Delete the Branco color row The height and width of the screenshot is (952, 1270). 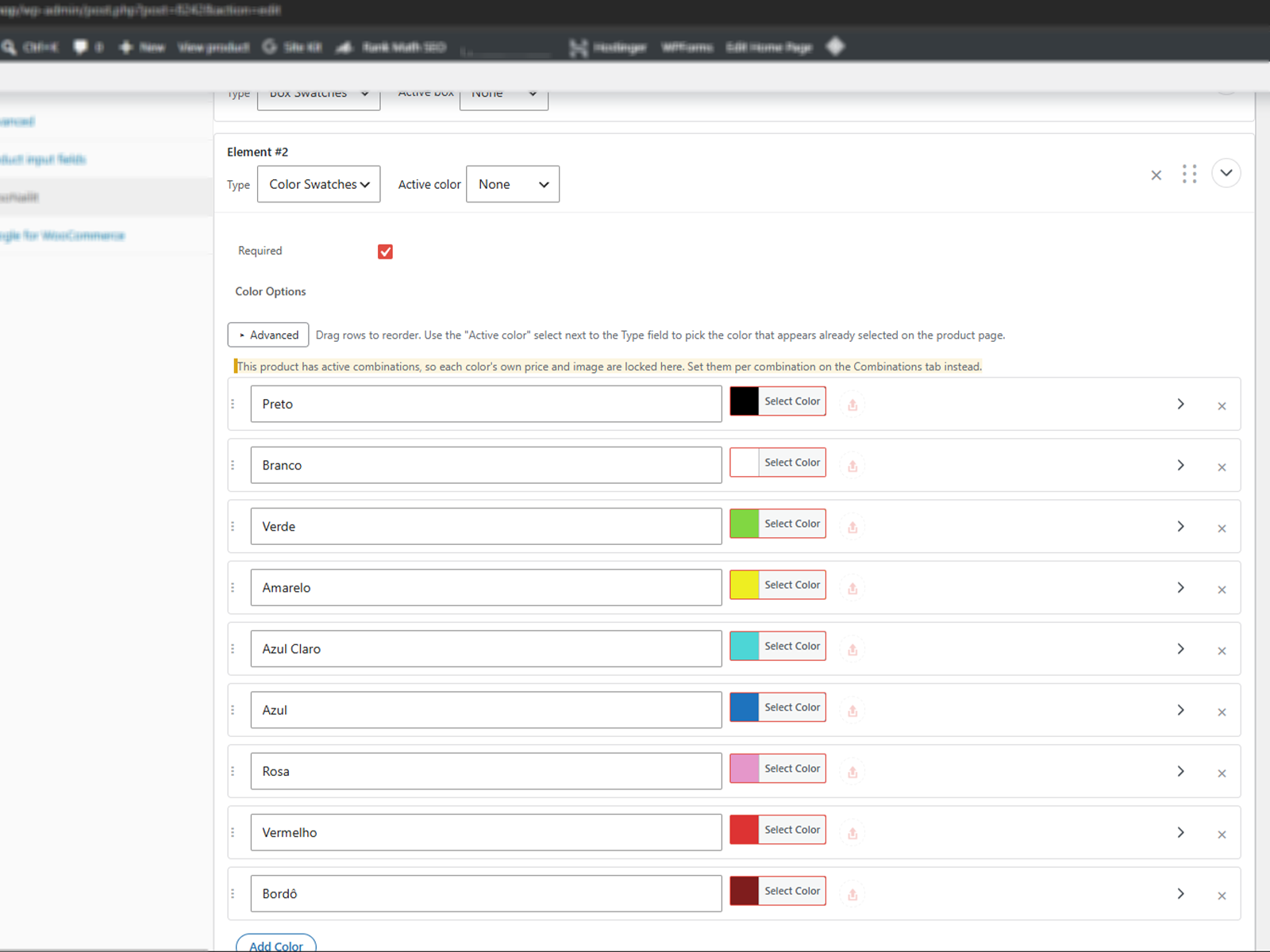pos(1222,467)
